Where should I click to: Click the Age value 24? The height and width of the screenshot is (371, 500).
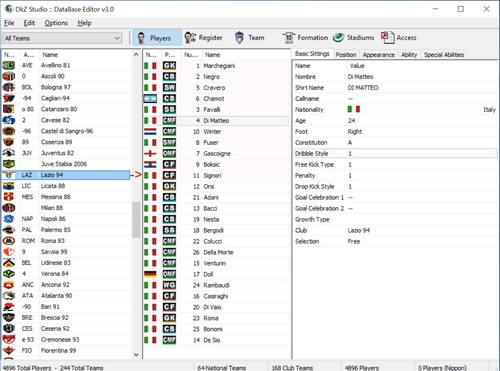[x=351, y=121]
